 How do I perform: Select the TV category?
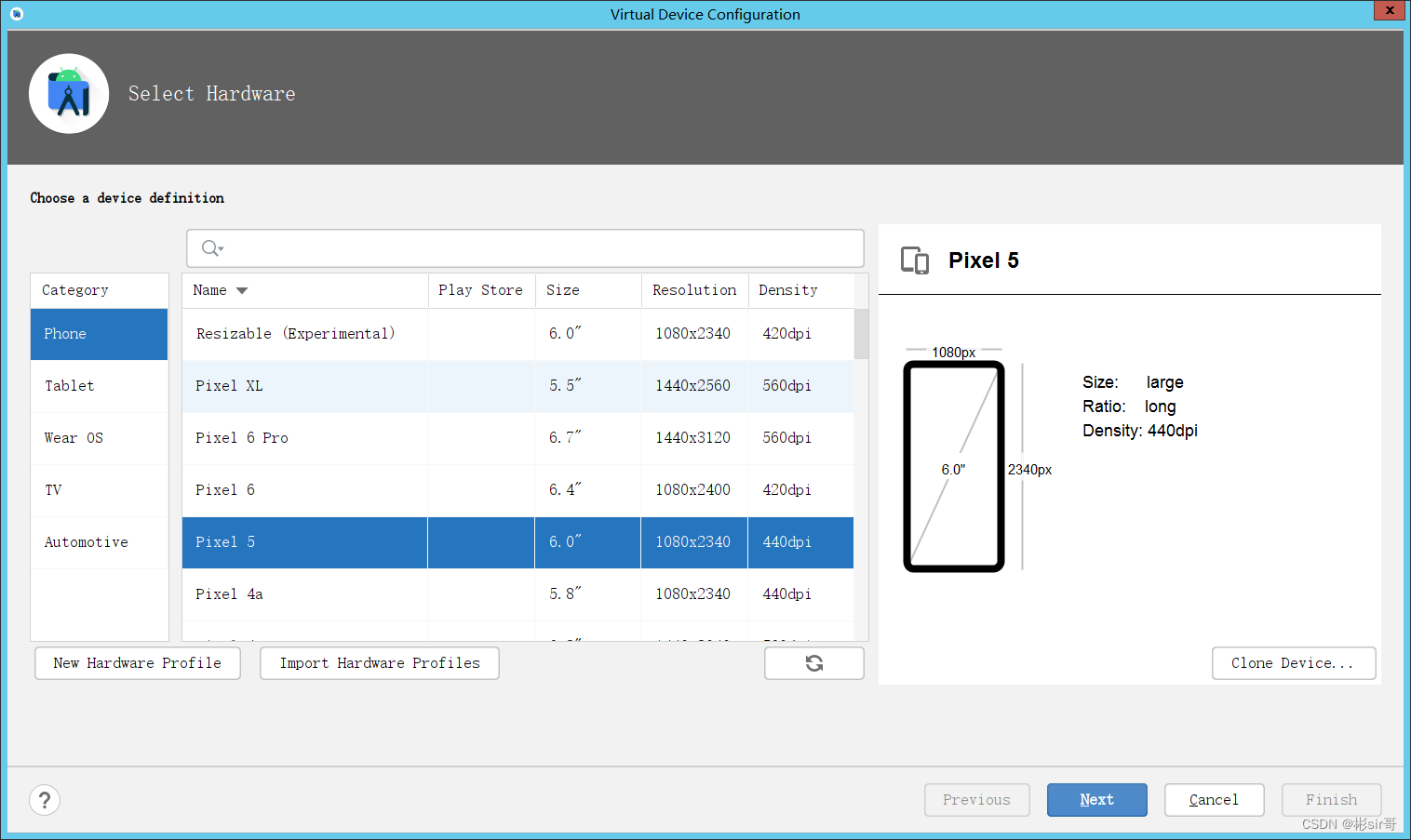point(100,490)
